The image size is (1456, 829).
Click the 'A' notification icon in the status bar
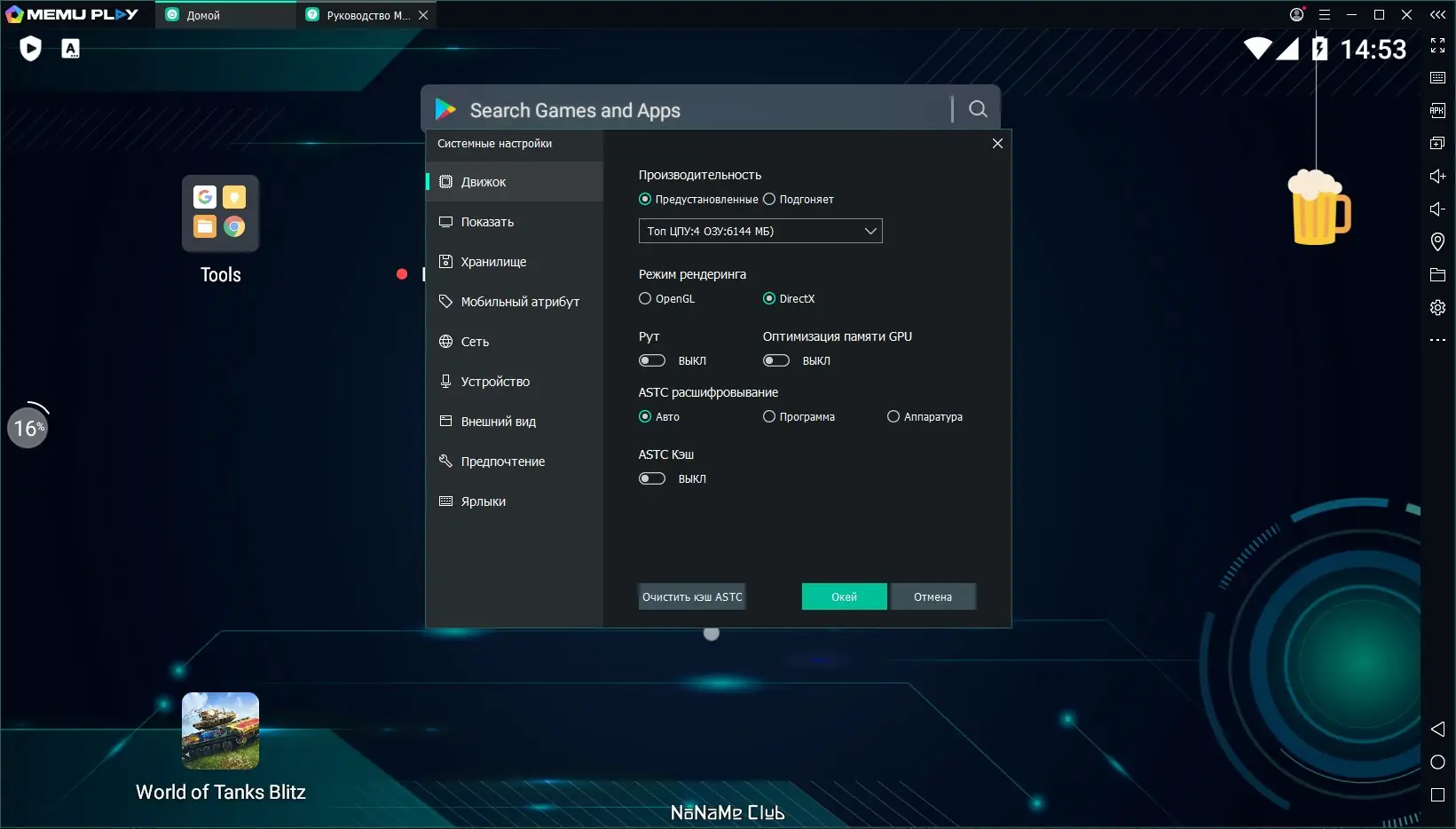coord(70,49)
